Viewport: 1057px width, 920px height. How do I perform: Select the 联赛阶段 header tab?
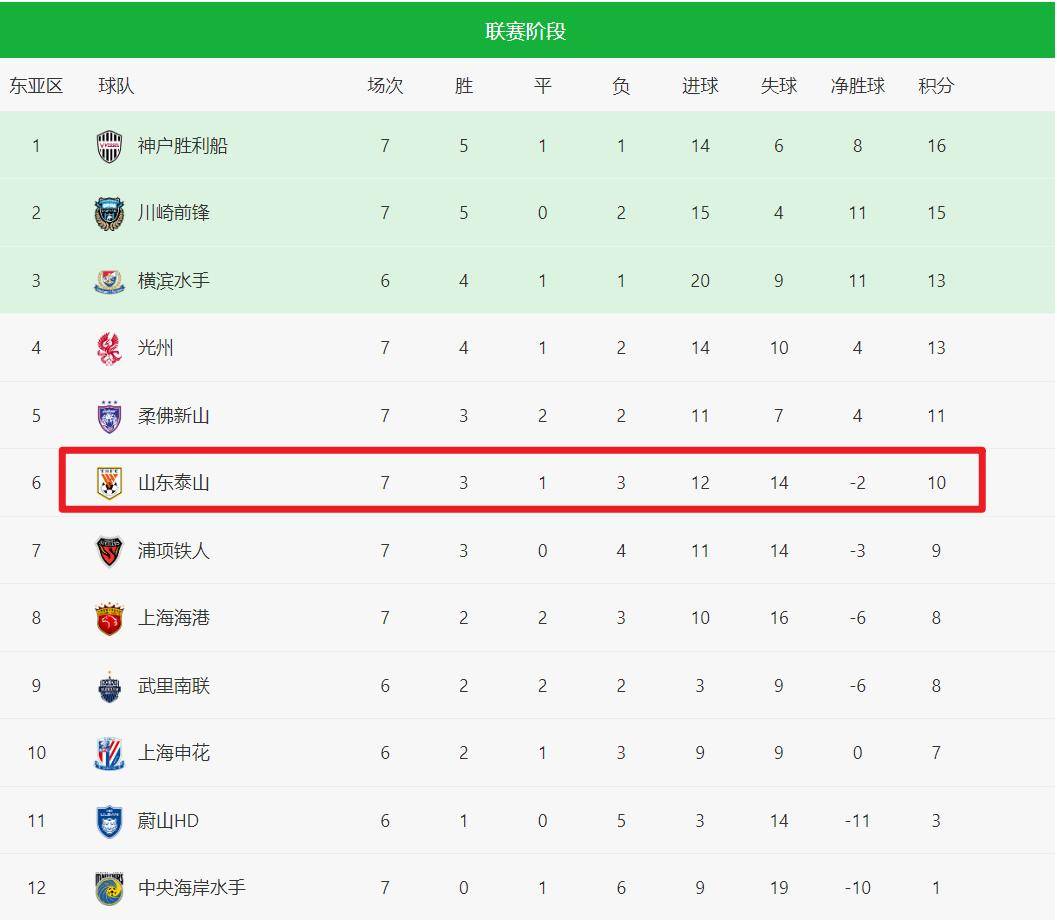tap(526, 31)
